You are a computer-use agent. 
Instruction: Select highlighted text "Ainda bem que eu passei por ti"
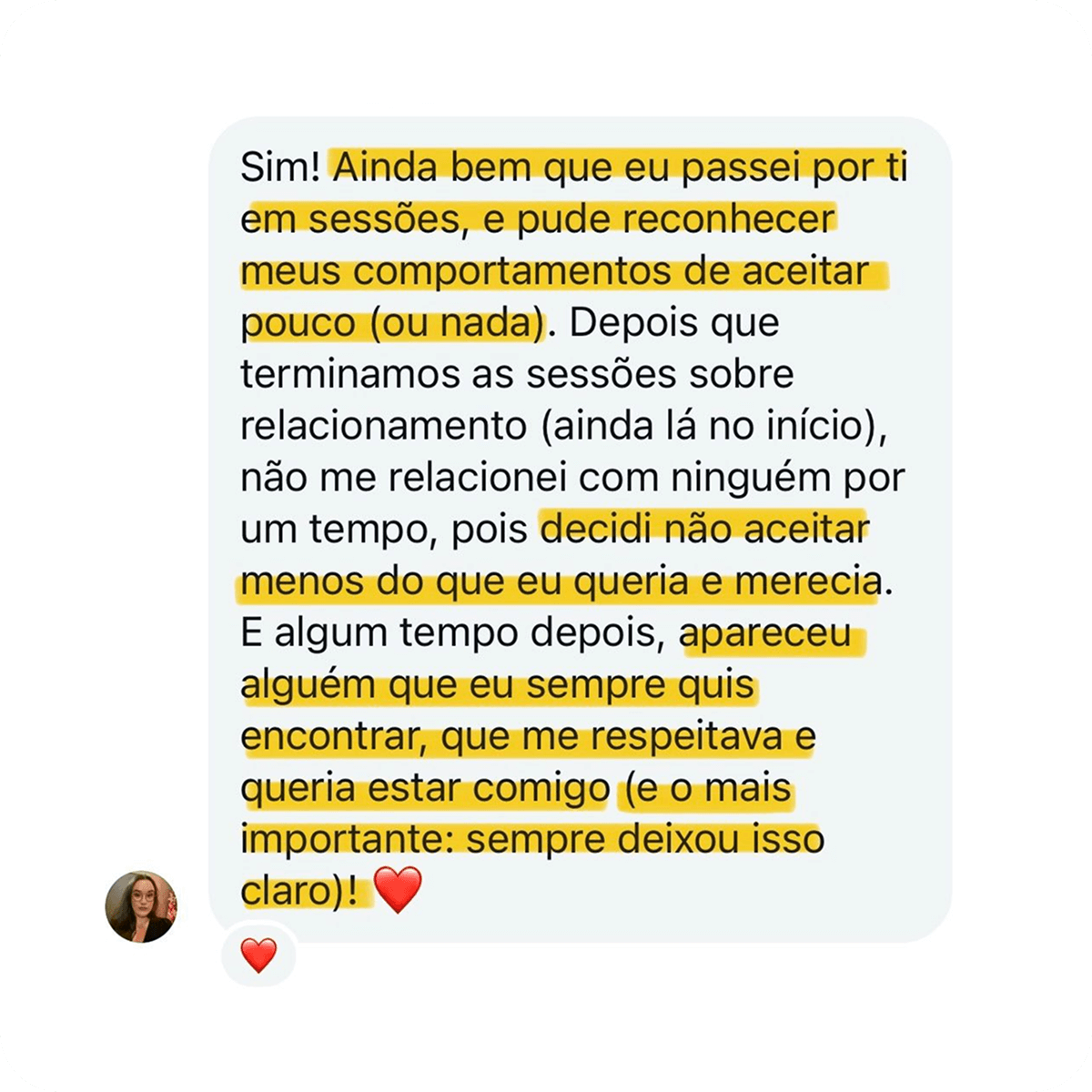click(621, 167)
